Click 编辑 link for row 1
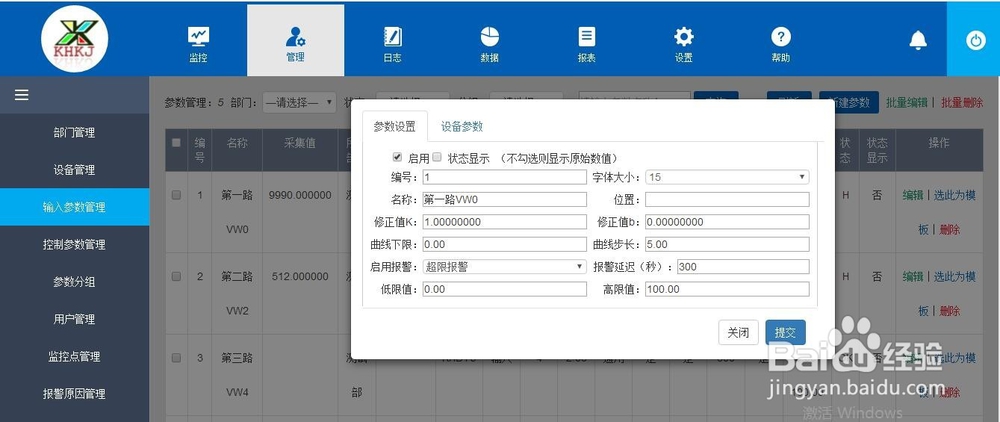Screen dimensions: 1000x422 tap(913, 196)
